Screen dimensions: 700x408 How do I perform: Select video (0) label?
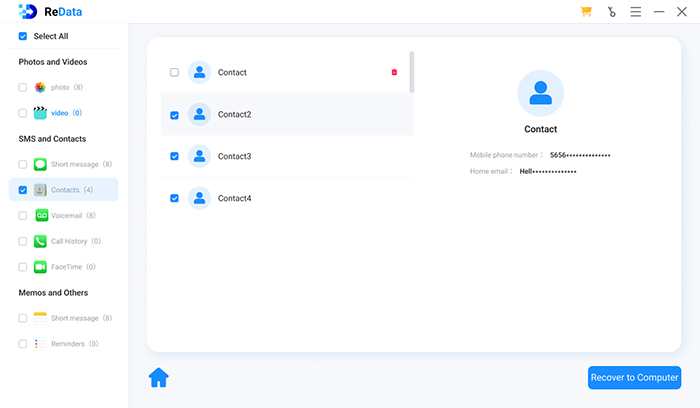67,113
